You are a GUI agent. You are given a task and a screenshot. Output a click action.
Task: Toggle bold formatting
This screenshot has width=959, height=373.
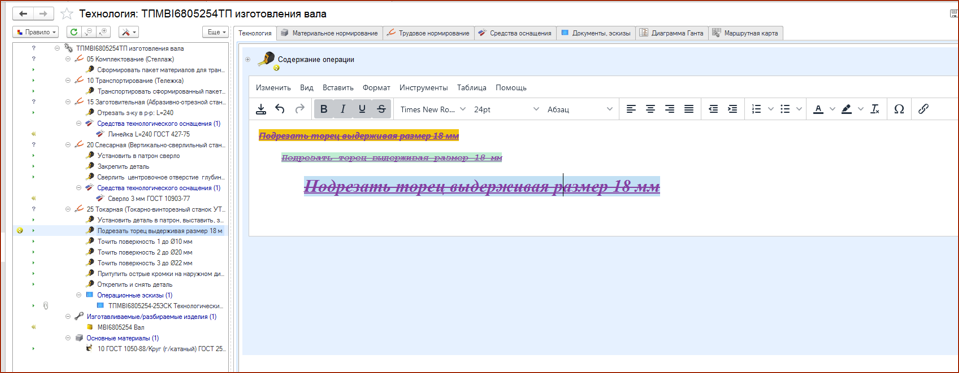(324, 109)
